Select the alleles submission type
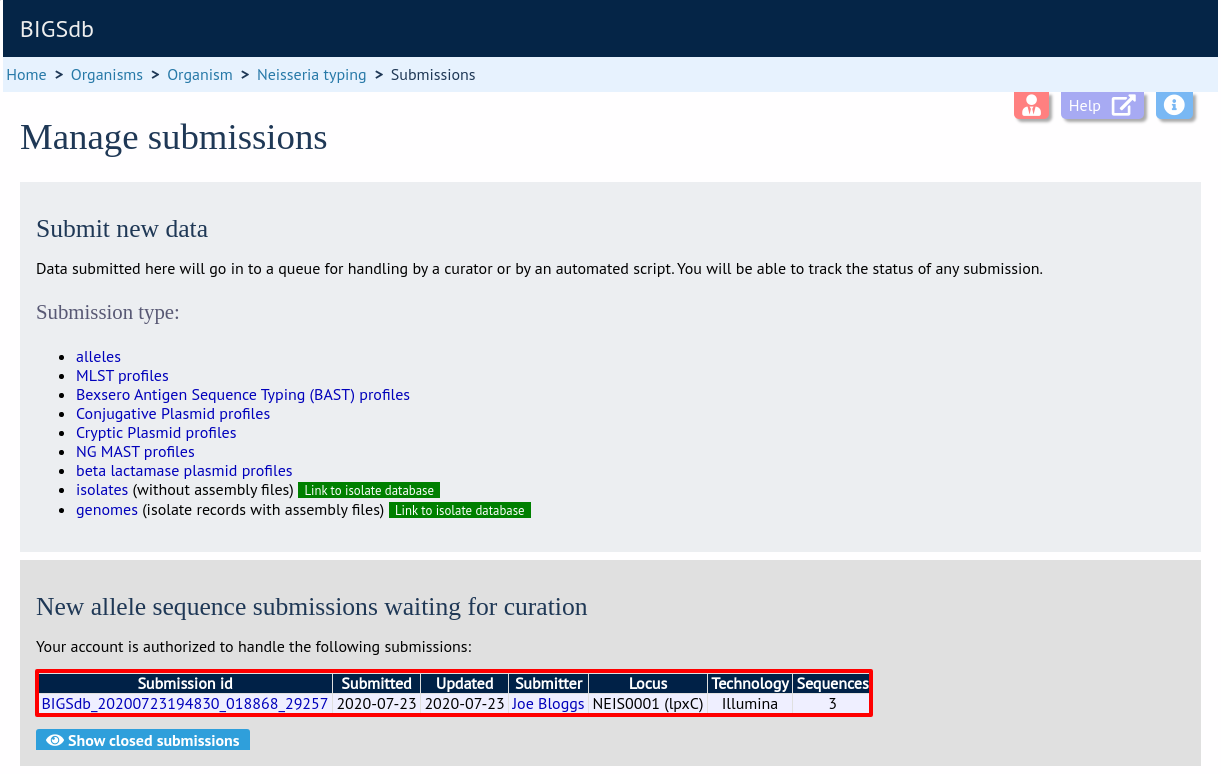This screenshot has width=1221, height=774. coord(98,357)
